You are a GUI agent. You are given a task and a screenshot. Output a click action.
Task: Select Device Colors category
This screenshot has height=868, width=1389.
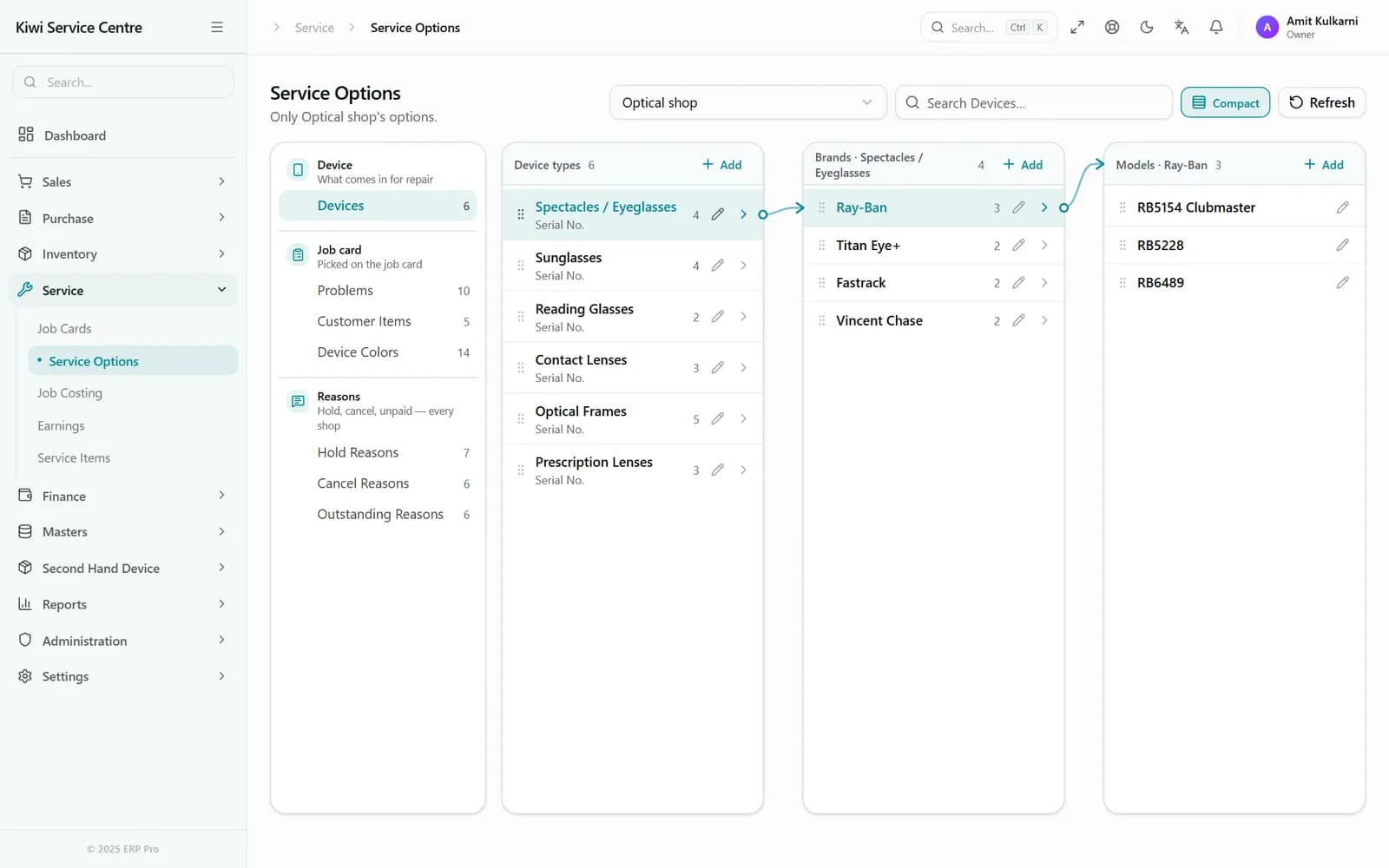pos(378,352)
